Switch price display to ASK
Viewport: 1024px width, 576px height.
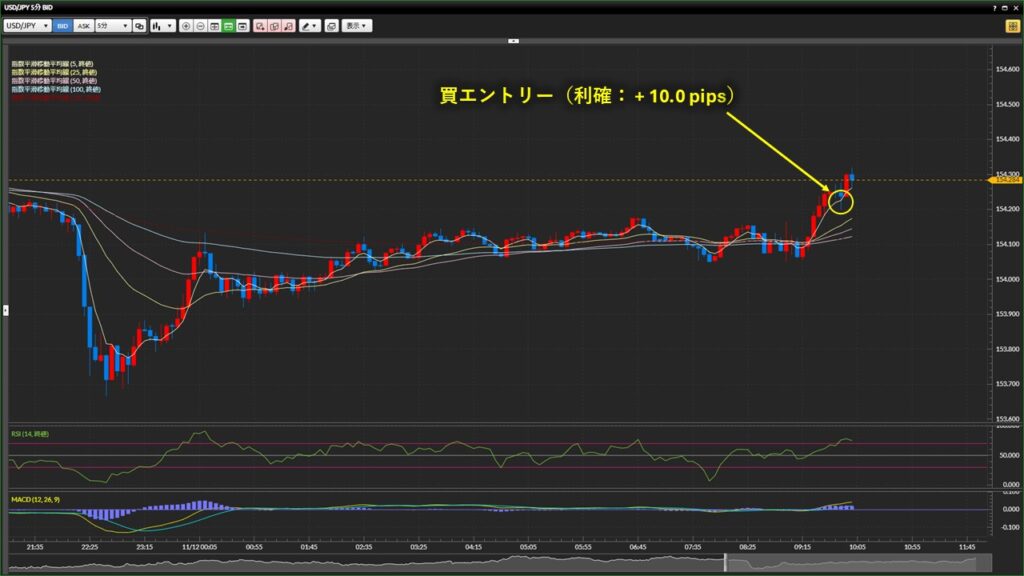click(x=84, y=25)
